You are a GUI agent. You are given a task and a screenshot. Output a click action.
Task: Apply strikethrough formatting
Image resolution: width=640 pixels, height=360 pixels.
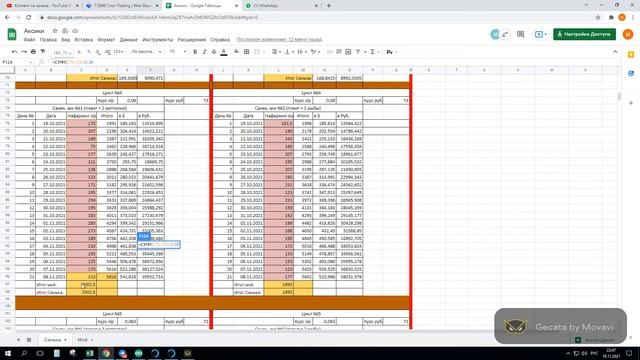coord(214,52)
